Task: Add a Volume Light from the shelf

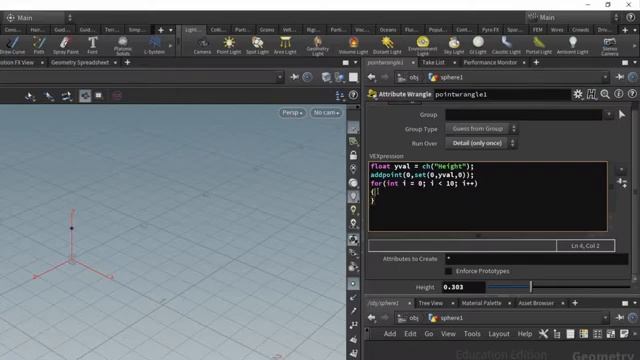Action: point(353,45)
